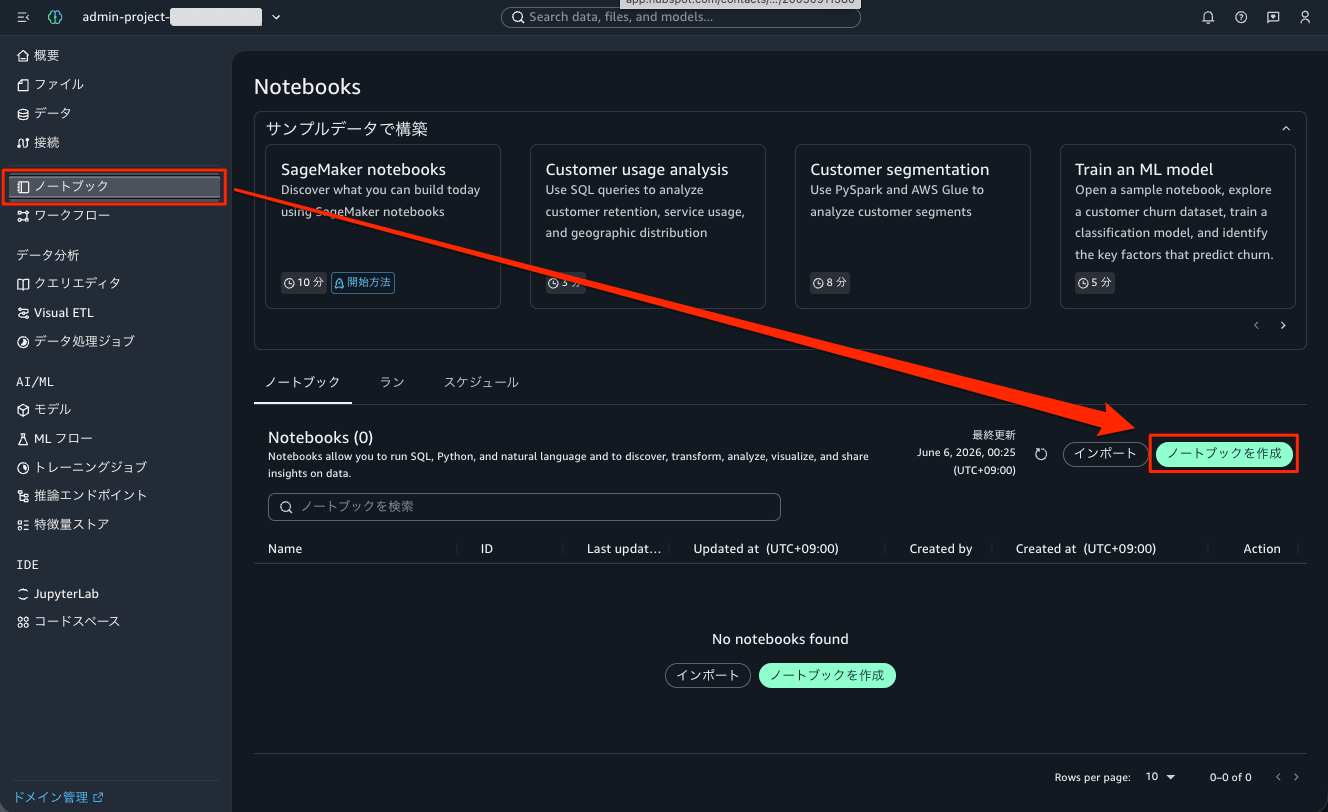The height and width of the screenshot is (812, 1328).
Task: Open the ドメイン管理 external link
Action: 58,798
